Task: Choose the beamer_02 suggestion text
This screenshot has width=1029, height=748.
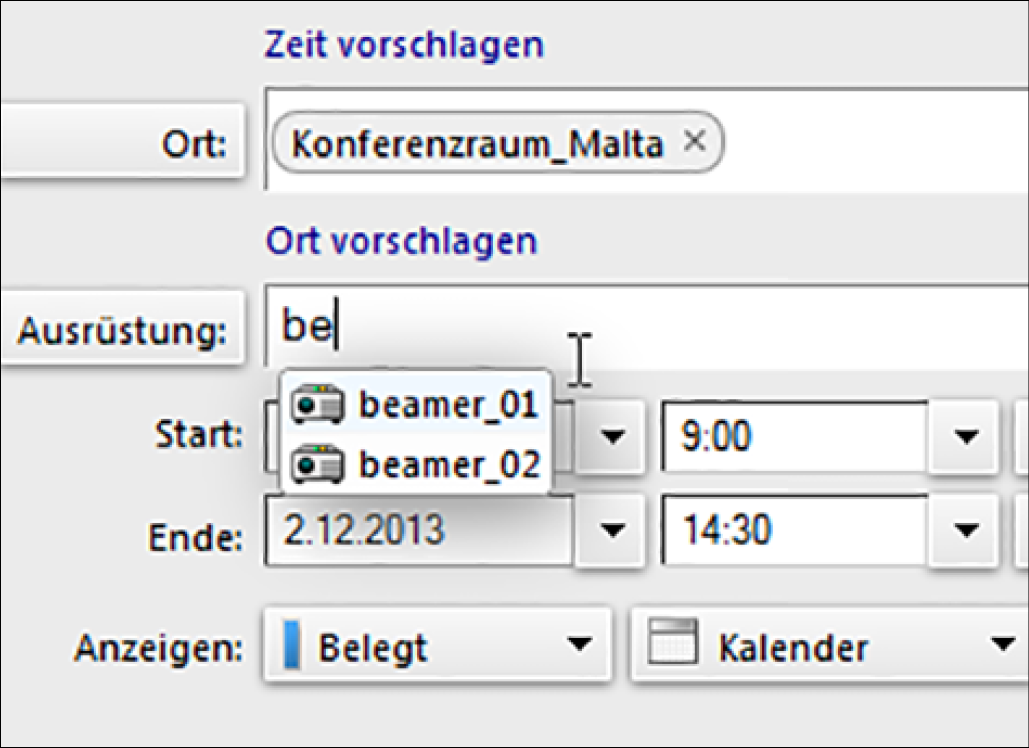Action: click(449, 464)
